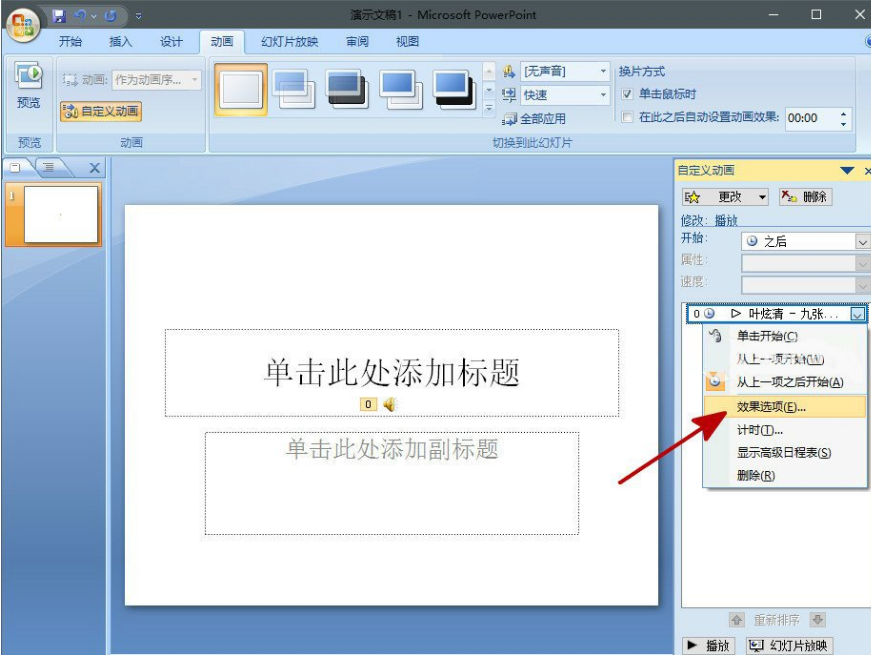Switch to the 设计 ribbon tab

point(171,42)
